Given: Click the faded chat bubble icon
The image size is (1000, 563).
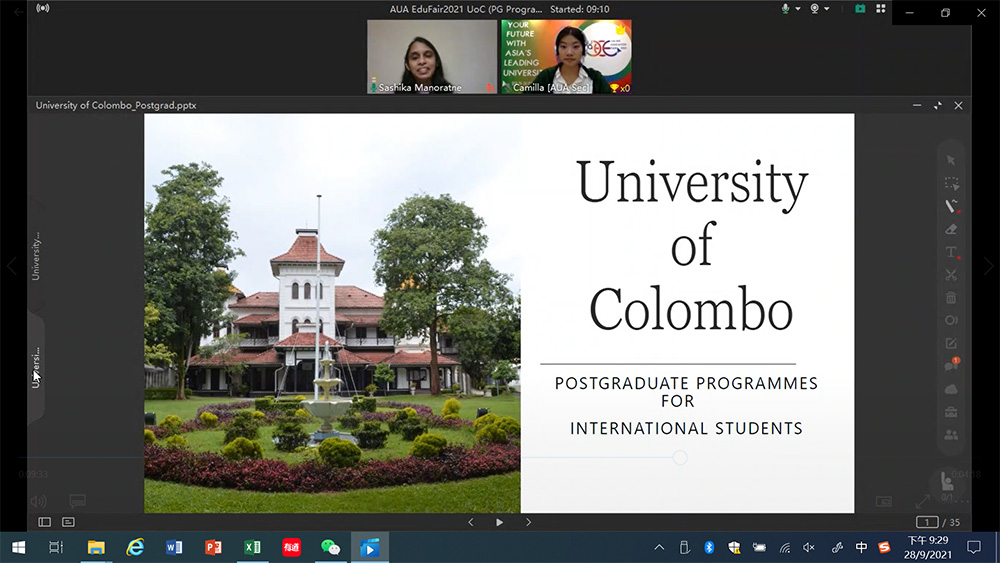Looking at the screenshot, I should (x=77, y=501).
